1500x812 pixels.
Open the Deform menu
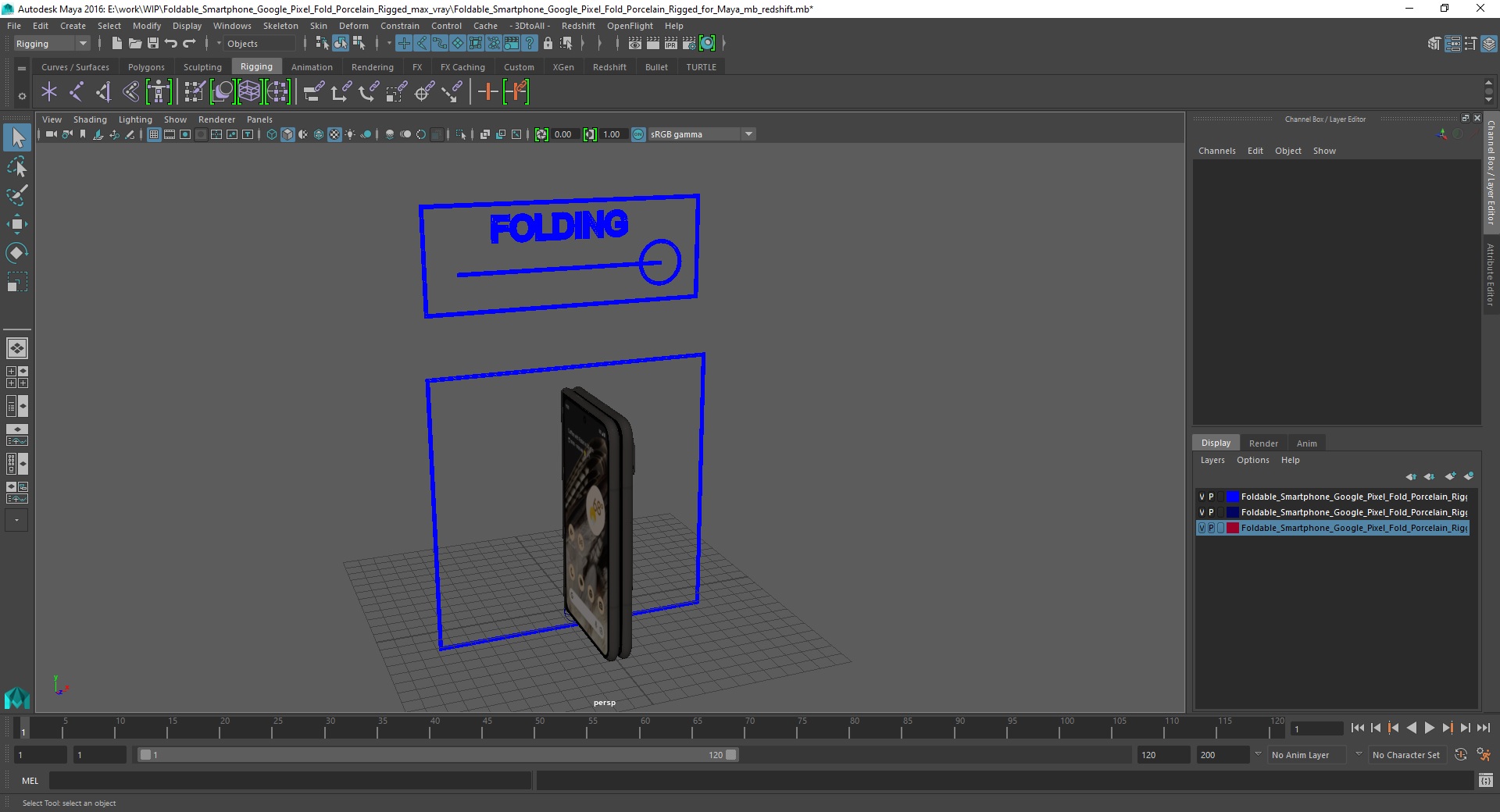coord(354,26)
